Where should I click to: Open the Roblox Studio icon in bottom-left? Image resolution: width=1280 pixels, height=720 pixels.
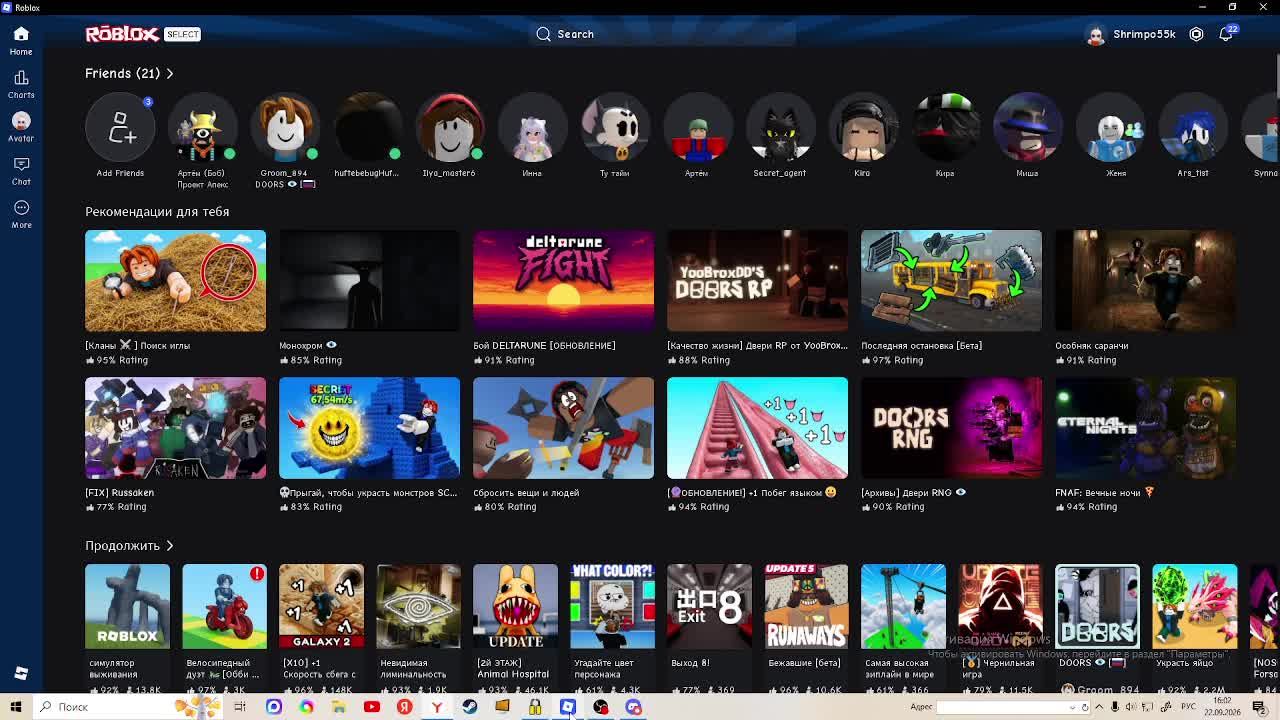click(21, 673)
